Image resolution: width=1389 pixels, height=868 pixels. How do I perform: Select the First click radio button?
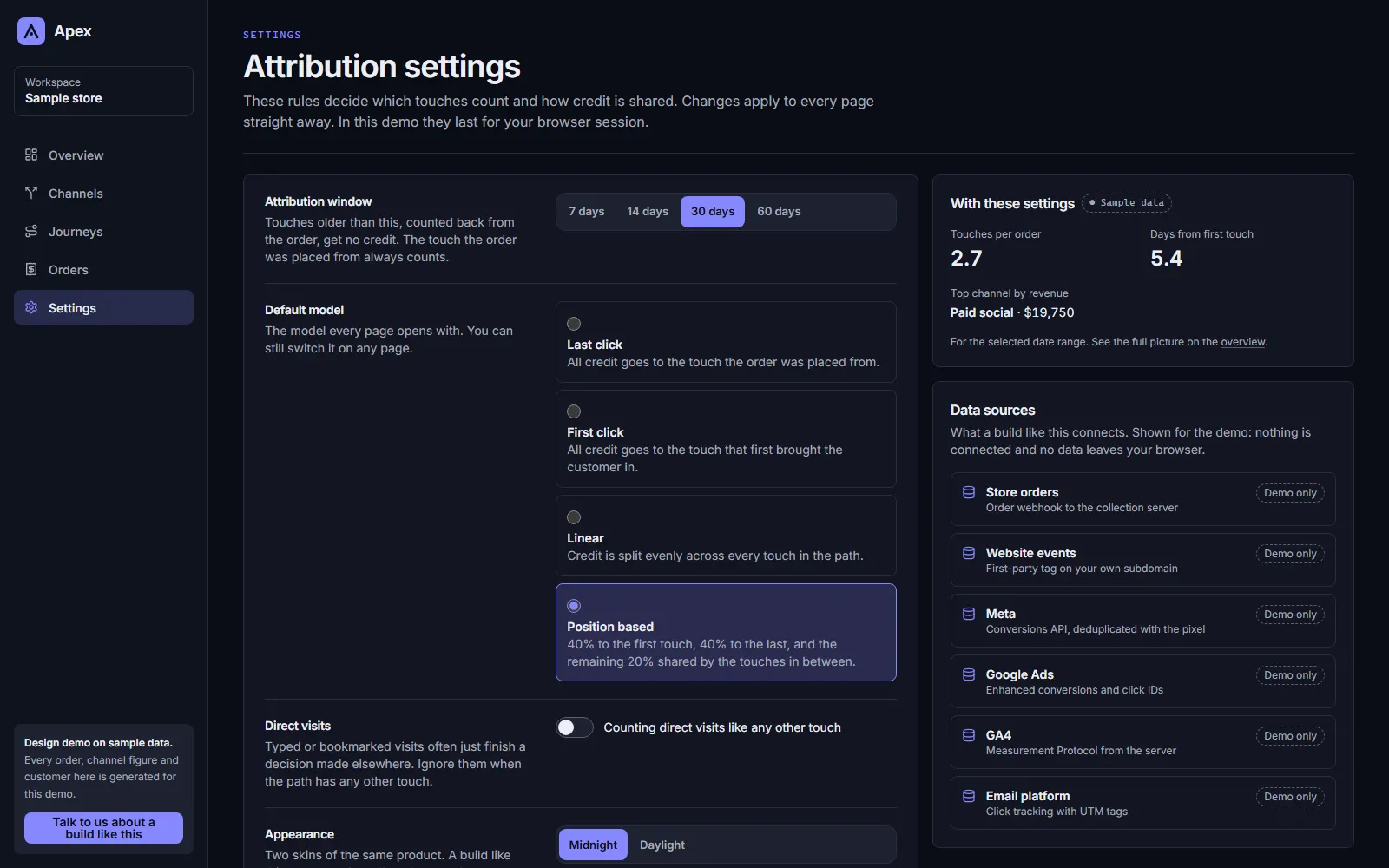(574, 411)
